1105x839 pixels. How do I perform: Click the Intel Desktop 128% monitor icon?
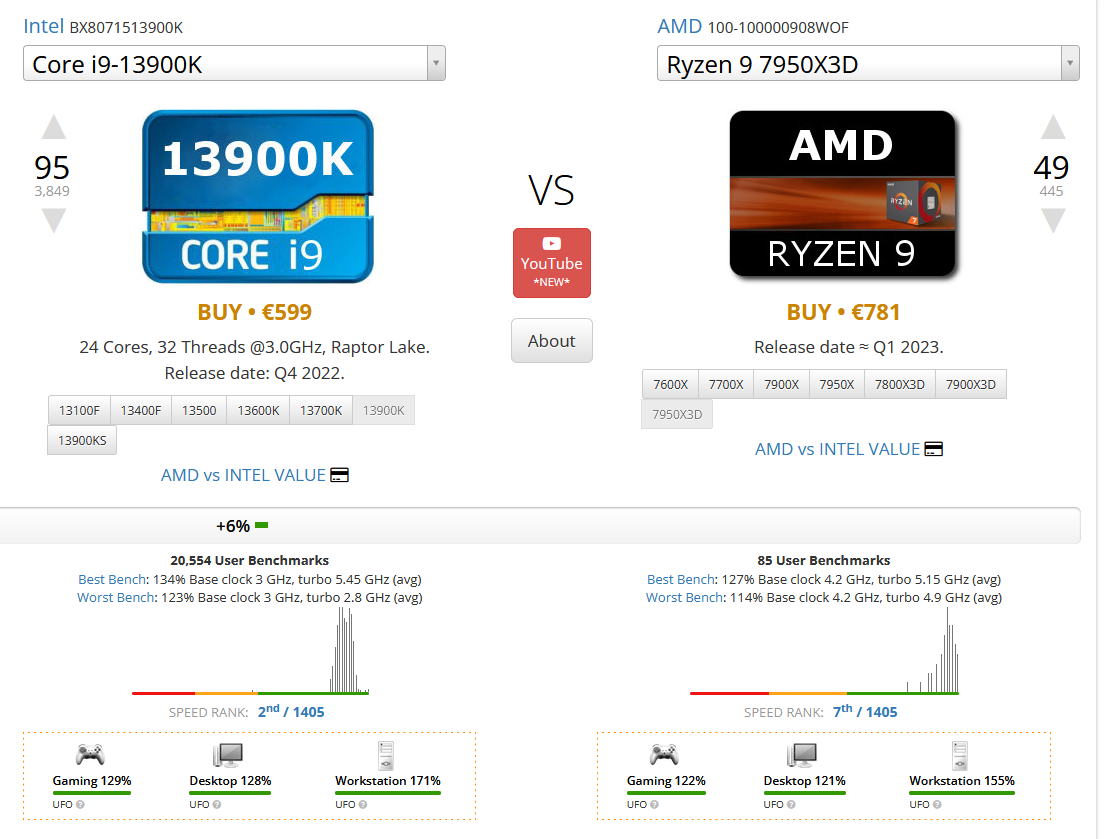click(228, 755)
